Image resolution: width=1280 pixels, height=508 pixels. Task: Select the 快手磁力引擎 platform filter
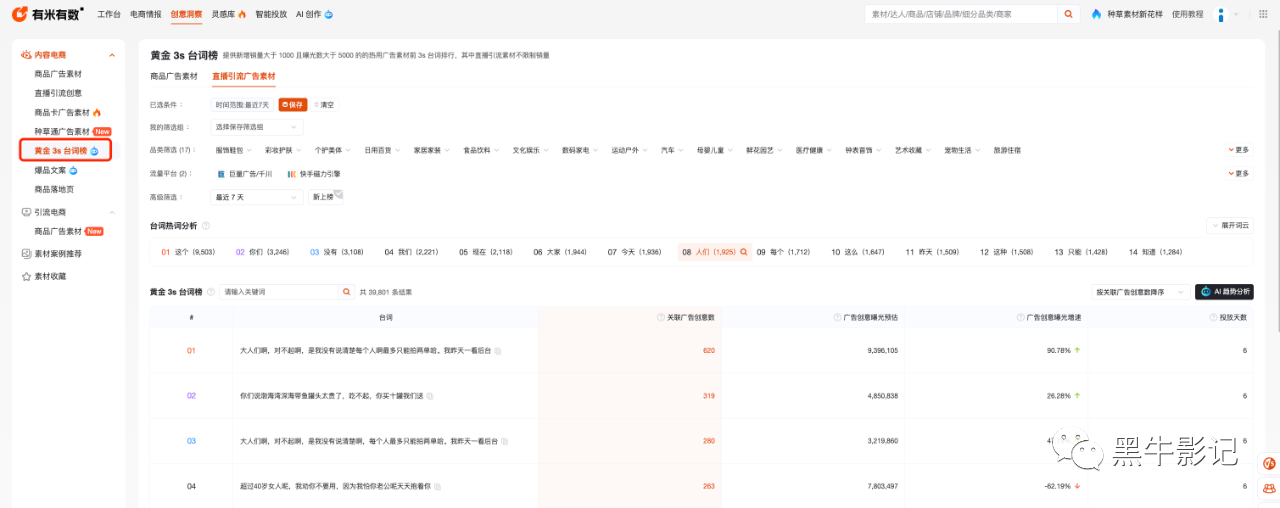point(313,174)
